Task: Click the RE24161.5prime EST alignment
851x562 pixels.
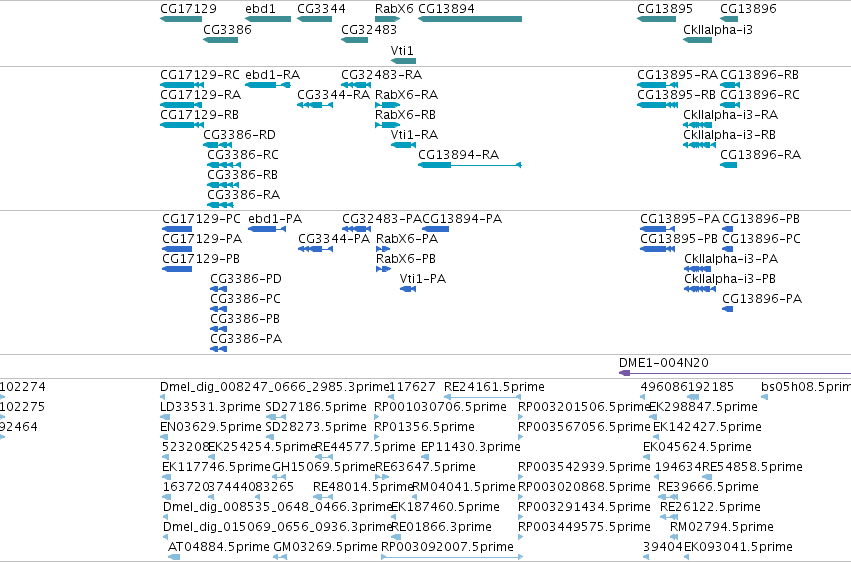Action: tap(482, 398)
